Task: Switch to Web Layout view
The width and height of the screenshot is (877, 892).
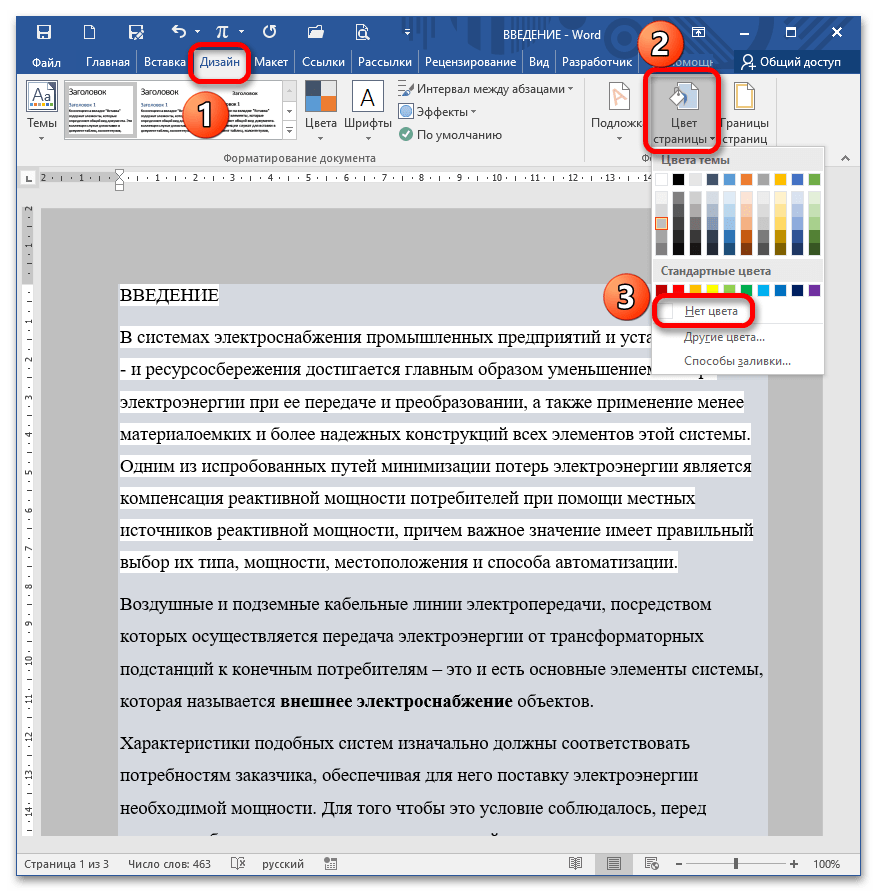Action: [x=651, y=864]
